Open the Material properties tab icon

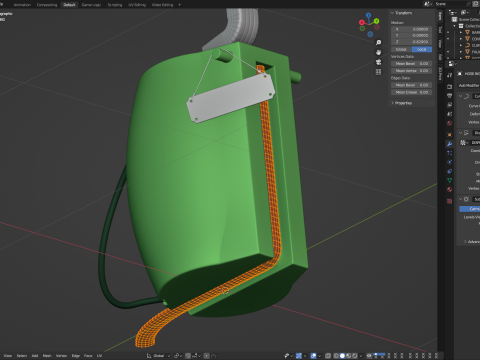coord(450,189)
